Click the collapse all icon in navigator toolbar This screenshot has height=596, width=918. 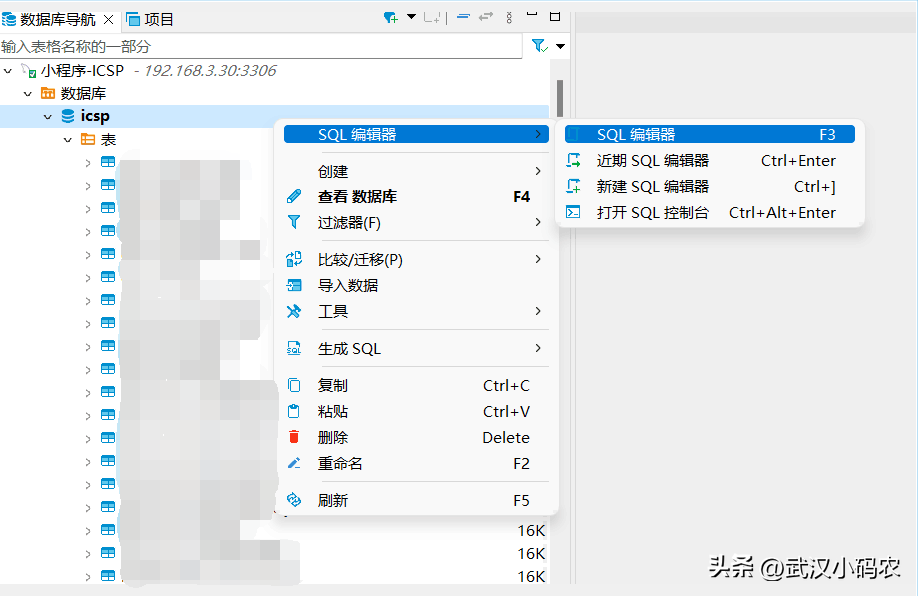[x=463, y=18]
